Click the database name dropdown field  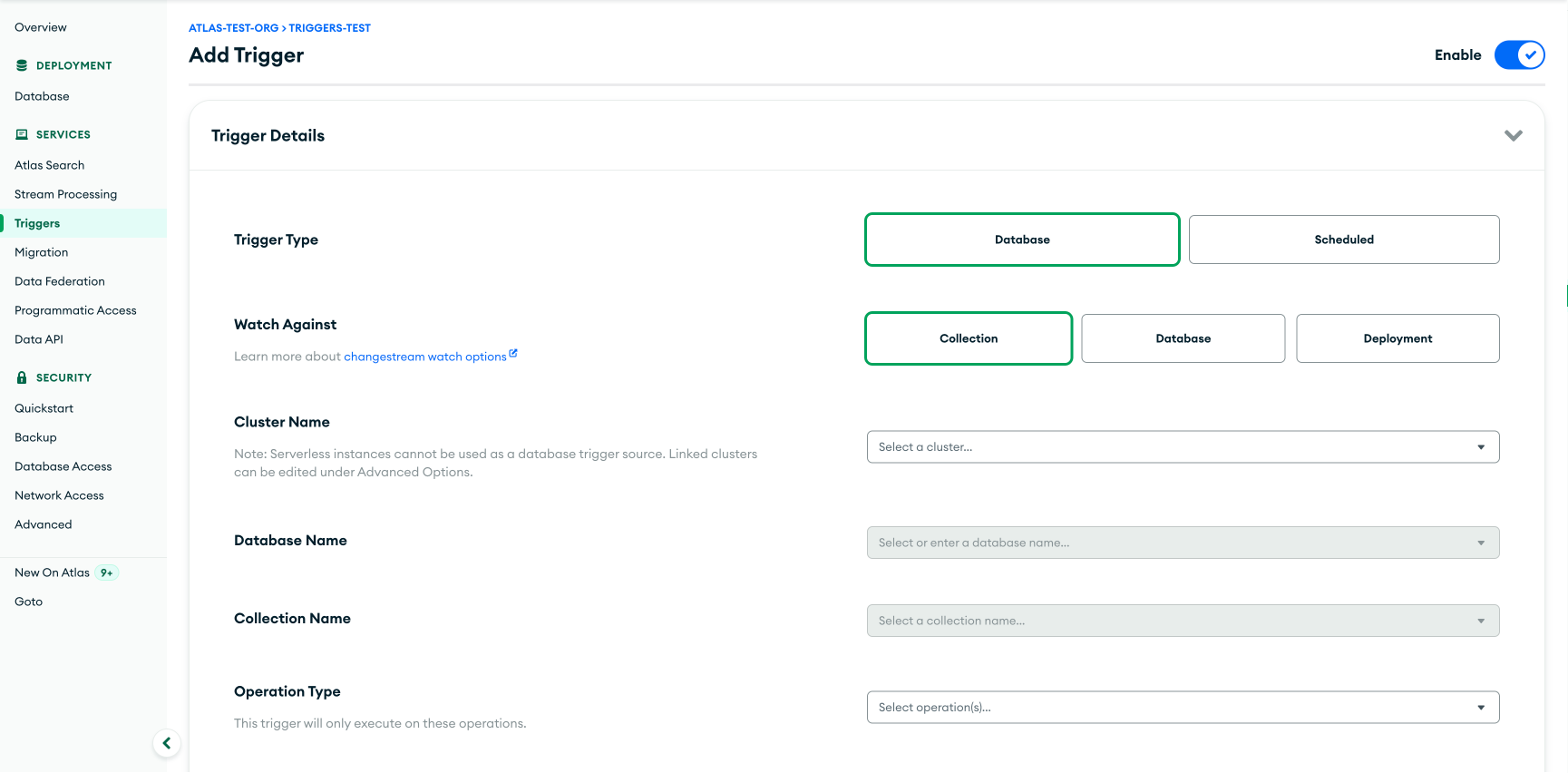pos(1182,543)
